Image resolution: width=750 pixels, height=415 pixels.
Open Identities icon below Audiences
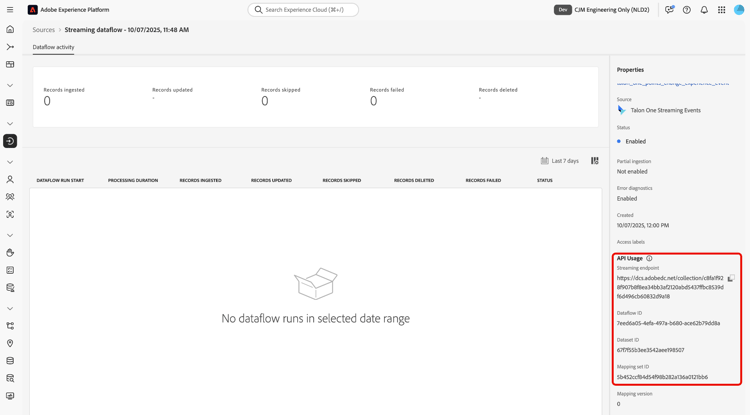pyautogui.click(x=10, y=215)
